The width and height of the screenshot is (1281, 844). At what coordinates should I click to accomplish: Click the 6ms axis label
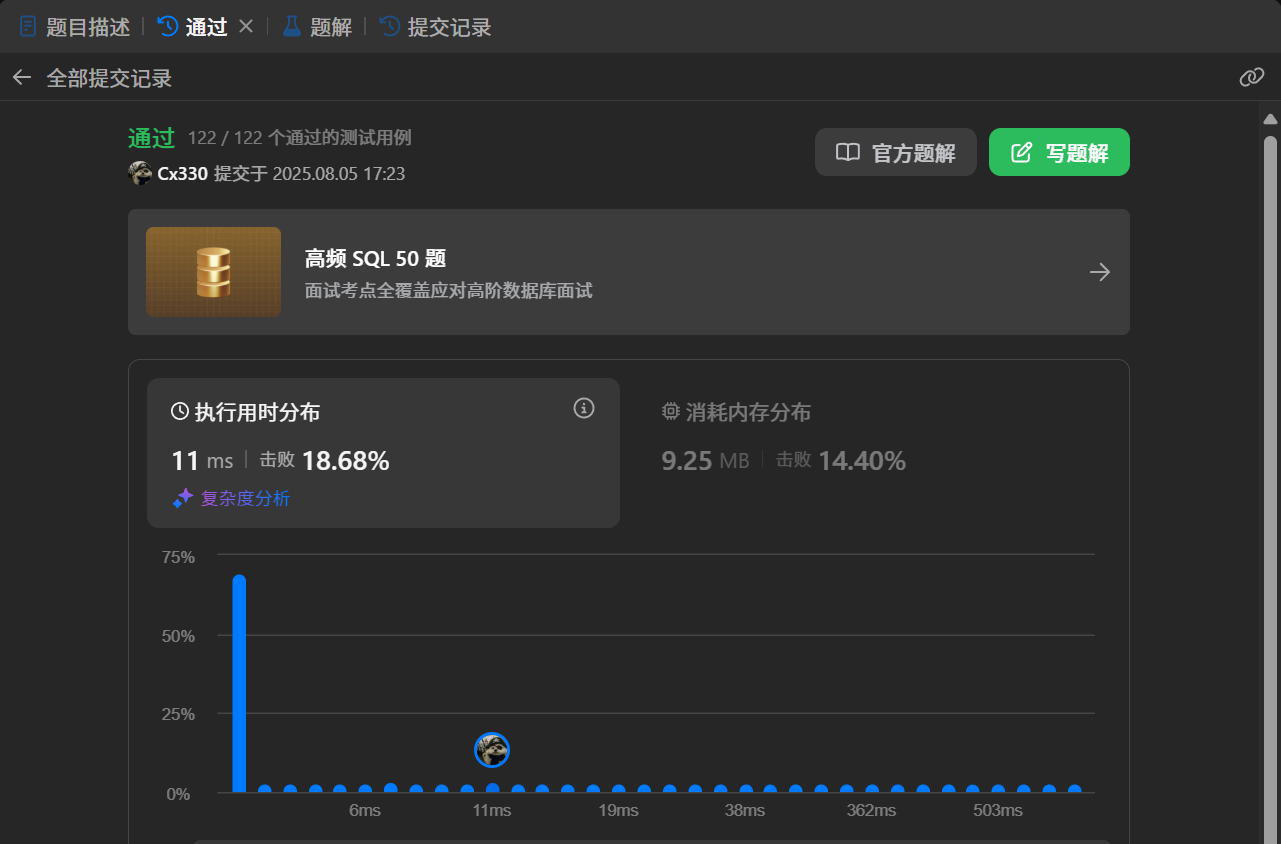coord(365,810)
